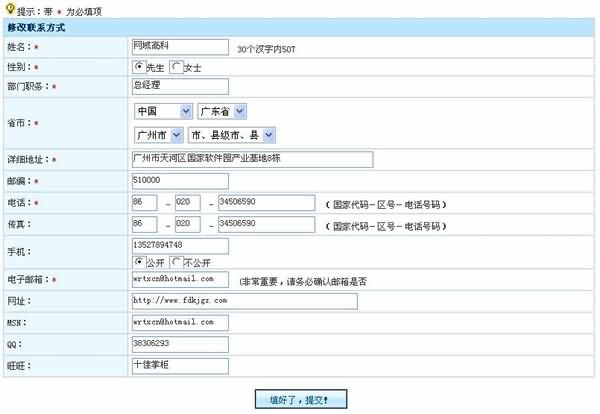Open the 中国 country dropdown

tap(162, 111)
